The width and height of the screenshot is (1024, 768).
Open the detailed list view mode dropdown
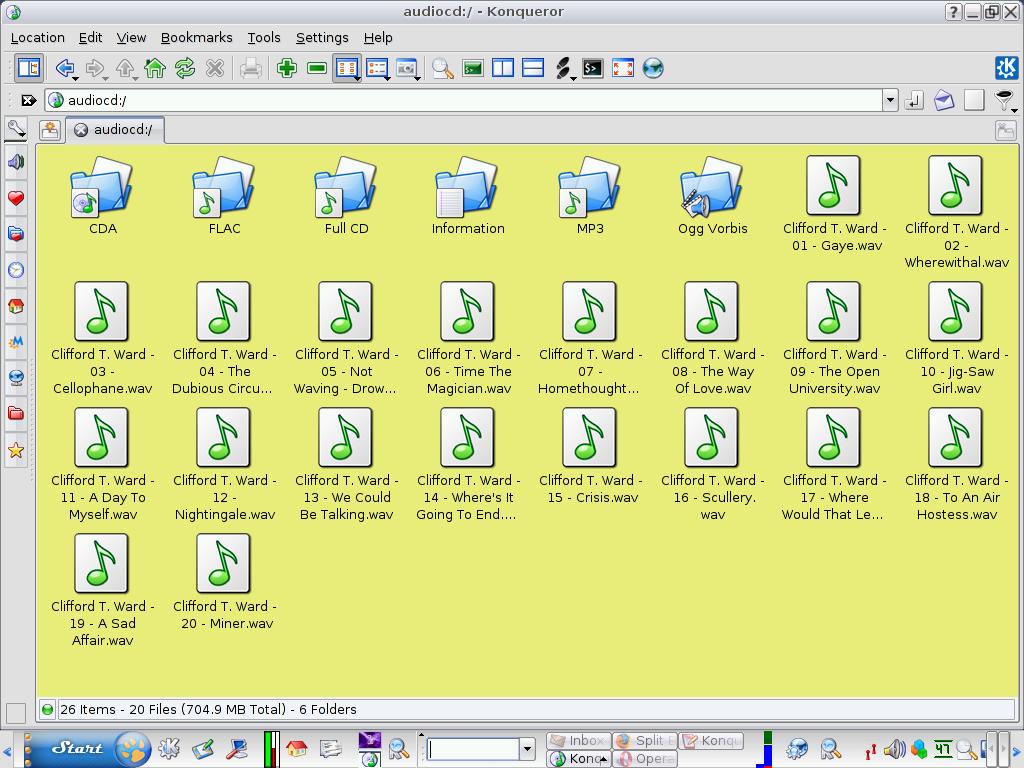pos(387,78)
